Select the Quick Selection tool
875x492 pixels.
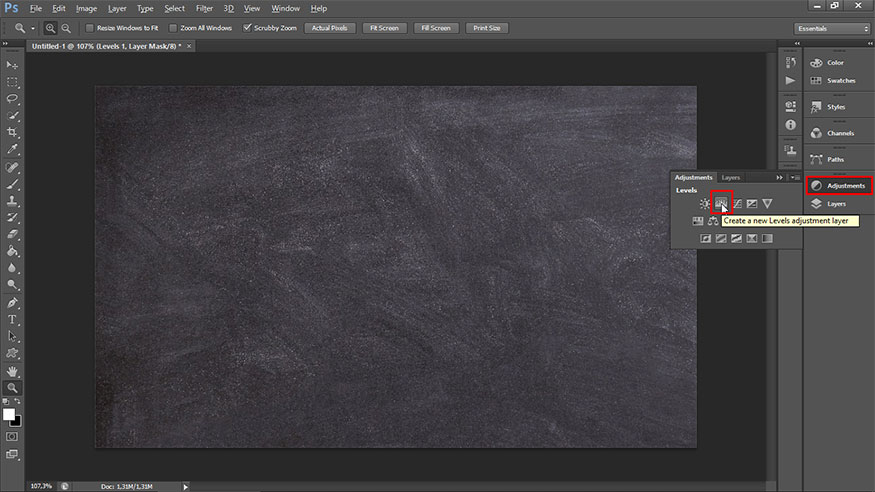tap(12, 115)
